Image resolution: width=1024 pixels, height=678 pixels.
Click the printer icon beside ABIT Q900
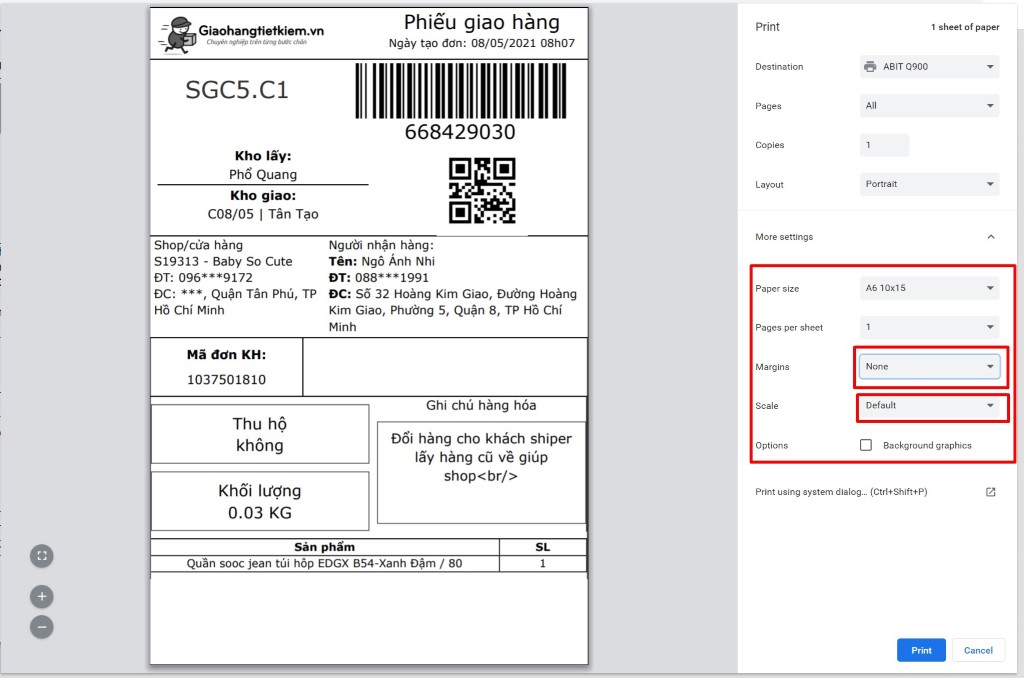(x=871, y=67)
